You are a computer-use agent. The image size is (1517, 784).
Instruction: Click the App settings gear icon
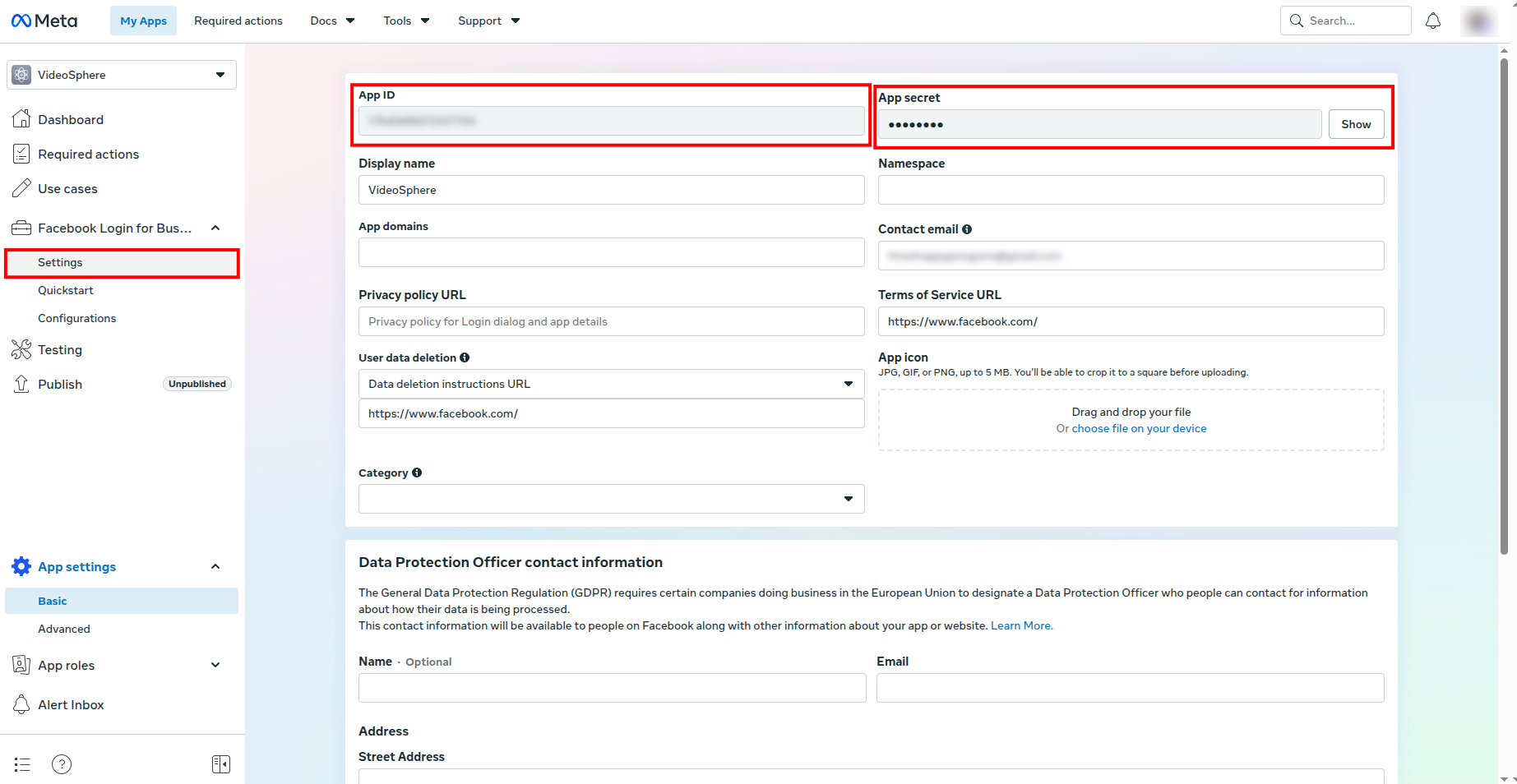[21, 566]
